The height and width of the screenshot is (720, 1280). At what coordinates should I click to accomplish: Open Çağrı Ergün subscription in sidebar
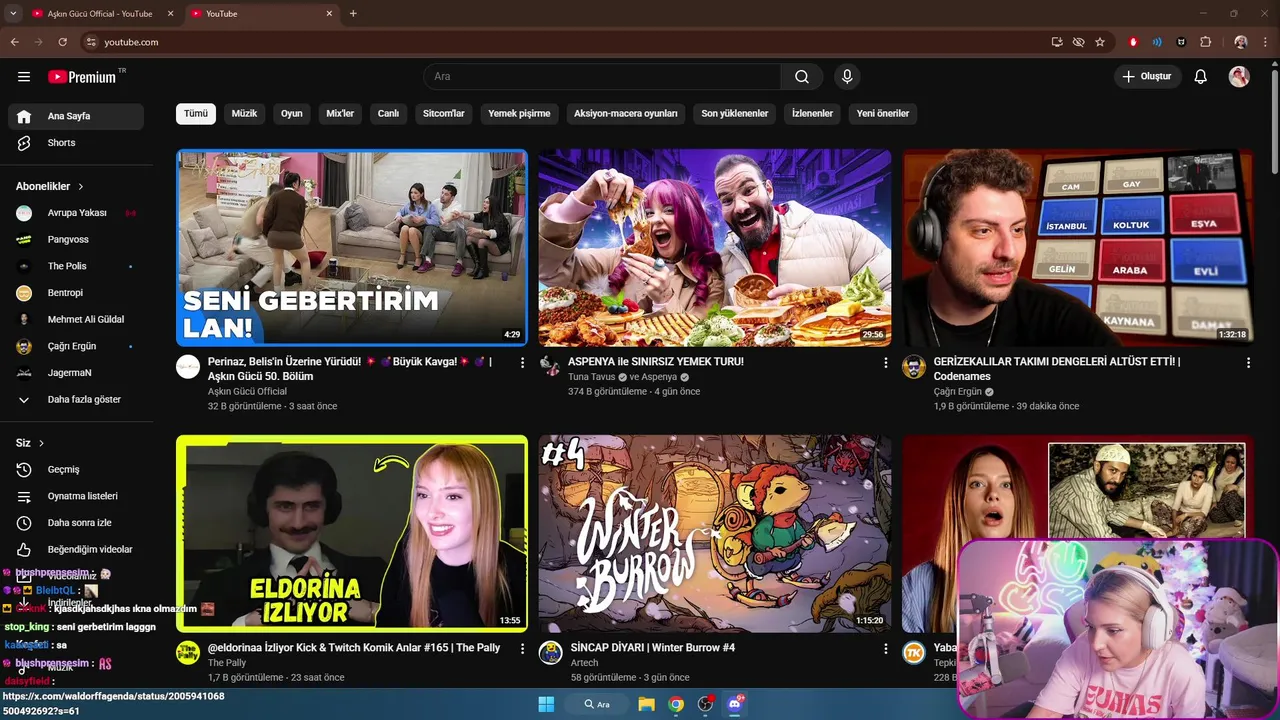pos(76,346)
